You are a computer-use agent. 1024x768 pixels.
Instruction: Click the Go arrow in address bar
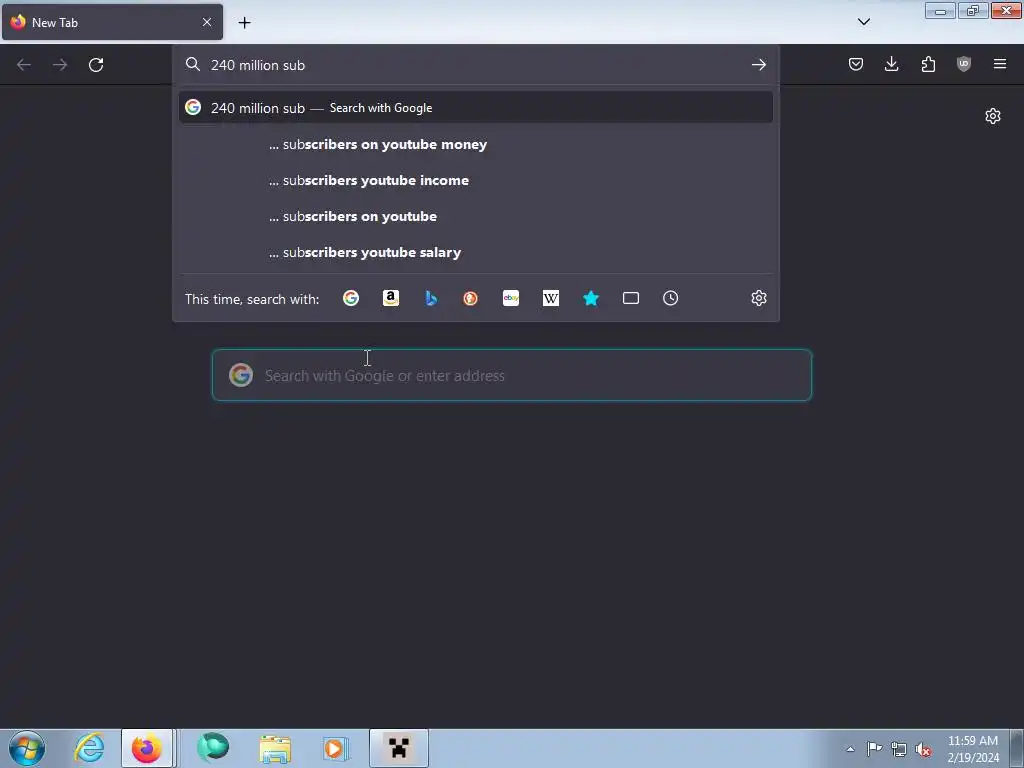tap(758, 65)
